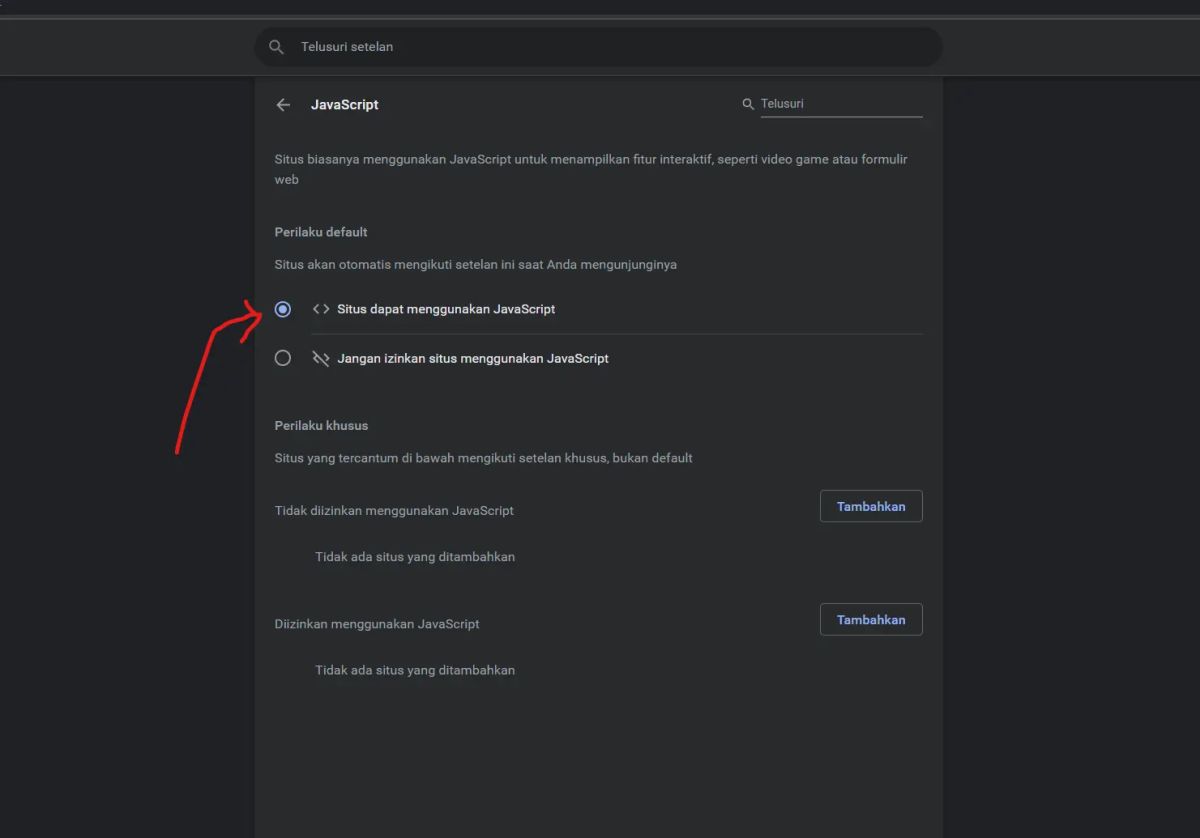The height and width of the screenshot is (838, 1200).
Task: Click the magnifier icon in the top search bar
Action: click(x=276, y=46)
